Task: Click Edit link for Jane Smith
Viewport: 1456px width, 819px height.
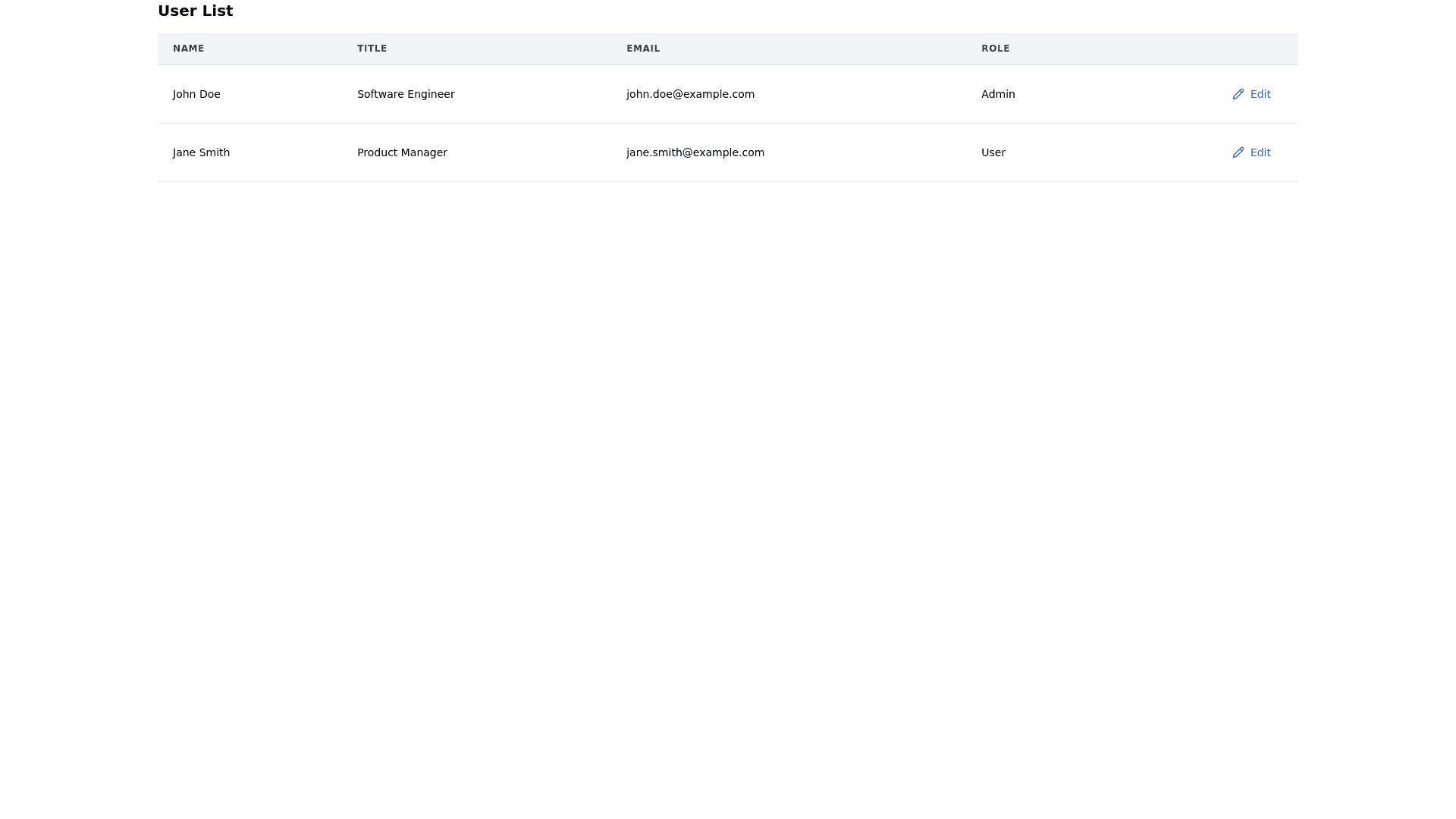Action: [1260, 152]
